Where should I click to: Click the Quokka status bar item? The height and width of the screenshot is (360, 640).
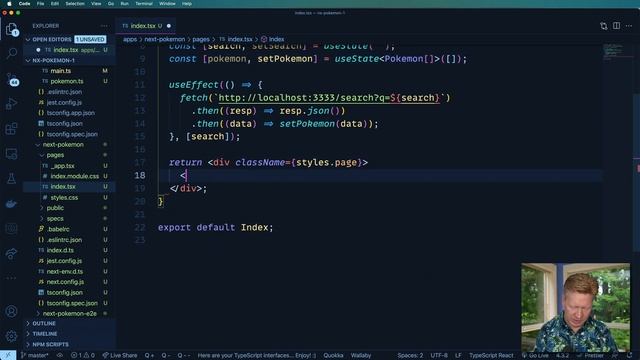pos(333,356)
